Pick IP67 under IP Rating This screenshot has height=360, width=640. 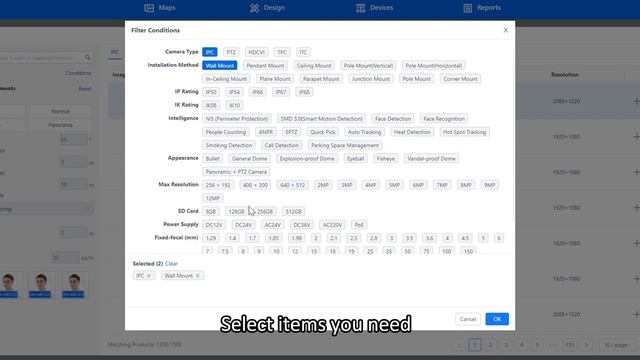(281, 92)
